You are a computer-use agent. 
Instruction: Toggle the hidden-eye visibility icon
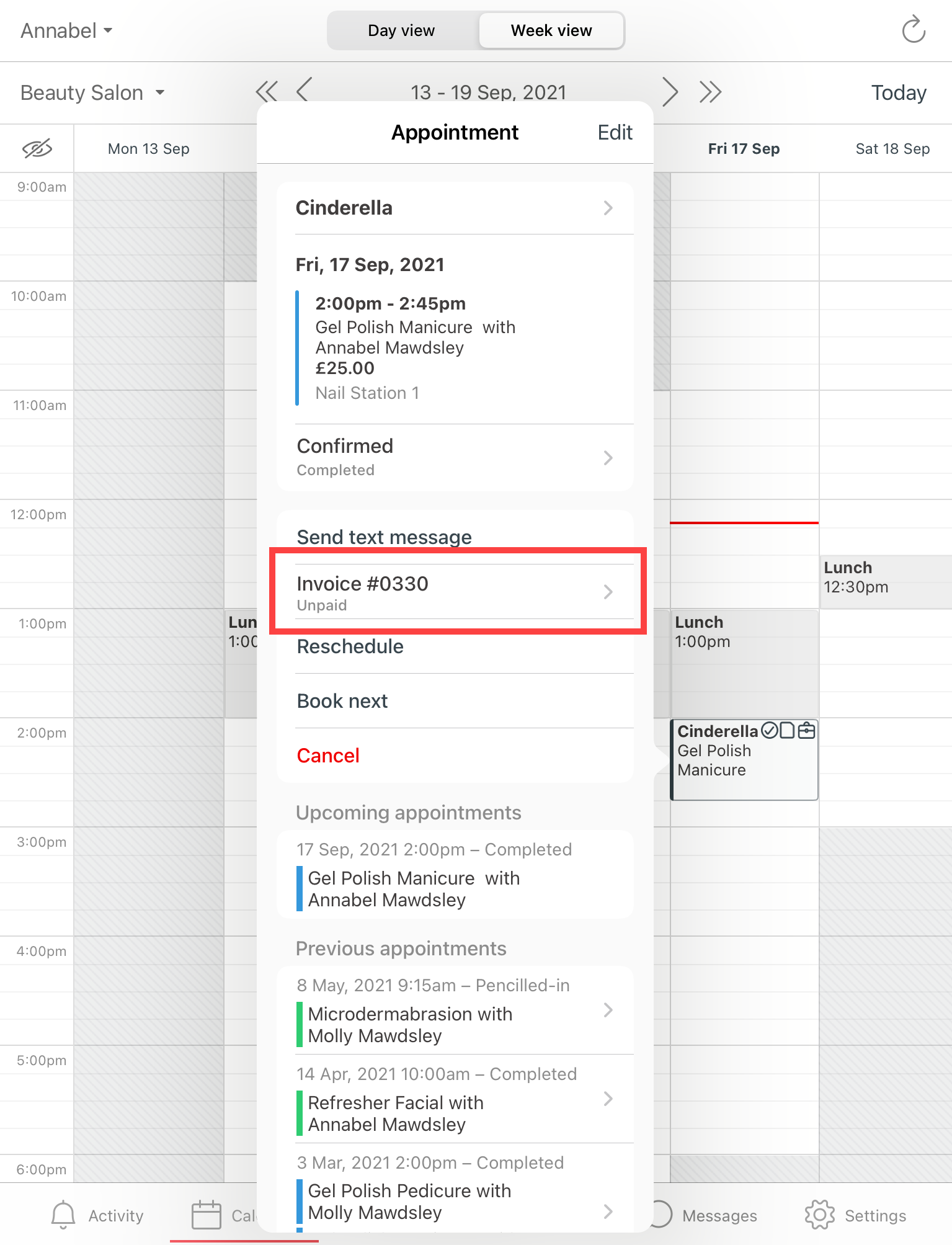click(37, 149)
